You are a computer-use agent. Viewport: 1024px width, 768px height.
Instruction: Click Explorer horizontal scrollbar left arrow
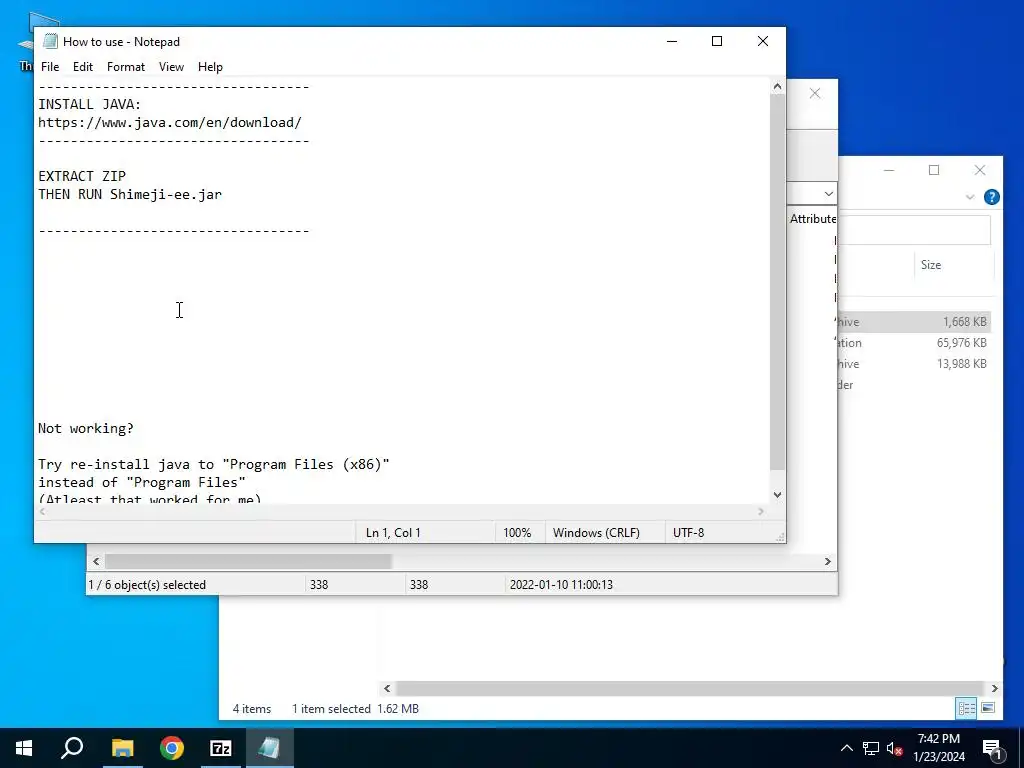click(387, 688)
